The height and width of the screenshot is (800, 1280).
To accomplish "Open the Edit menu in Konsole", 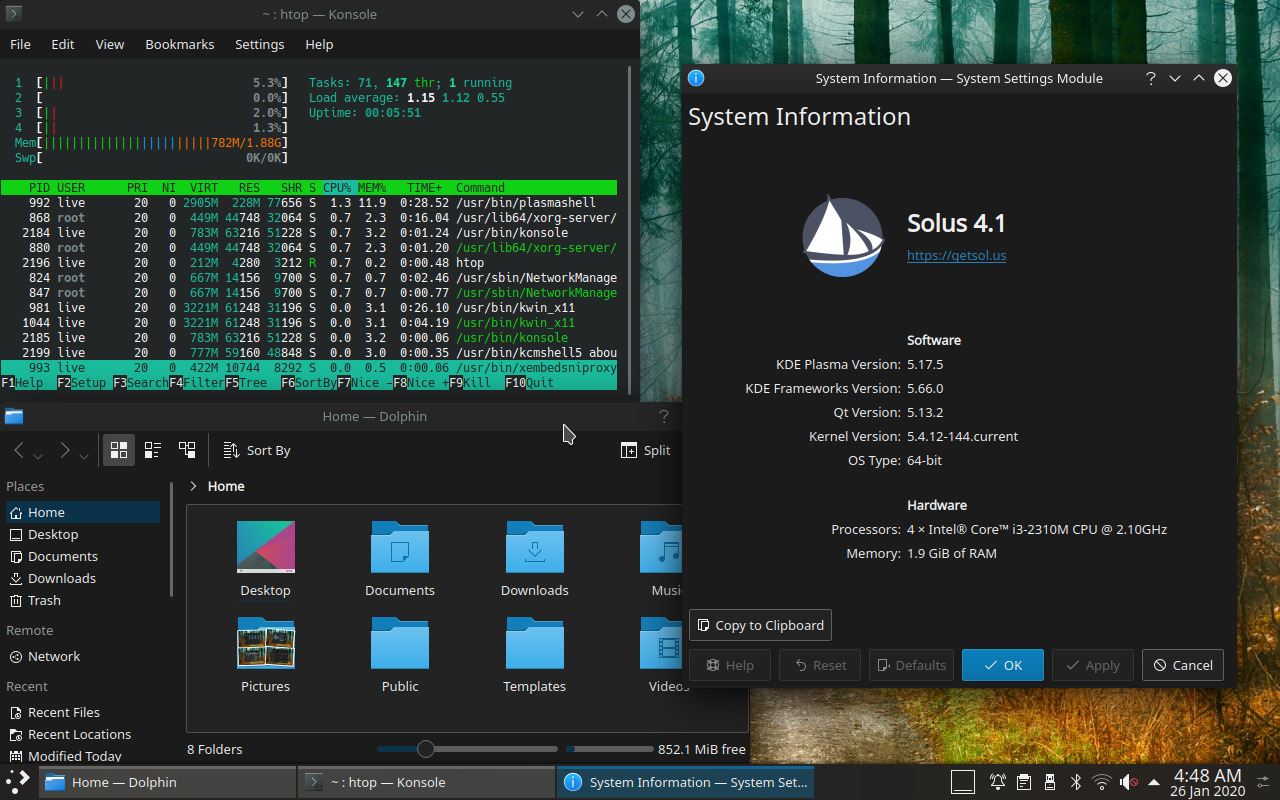I will coord(63,44).
